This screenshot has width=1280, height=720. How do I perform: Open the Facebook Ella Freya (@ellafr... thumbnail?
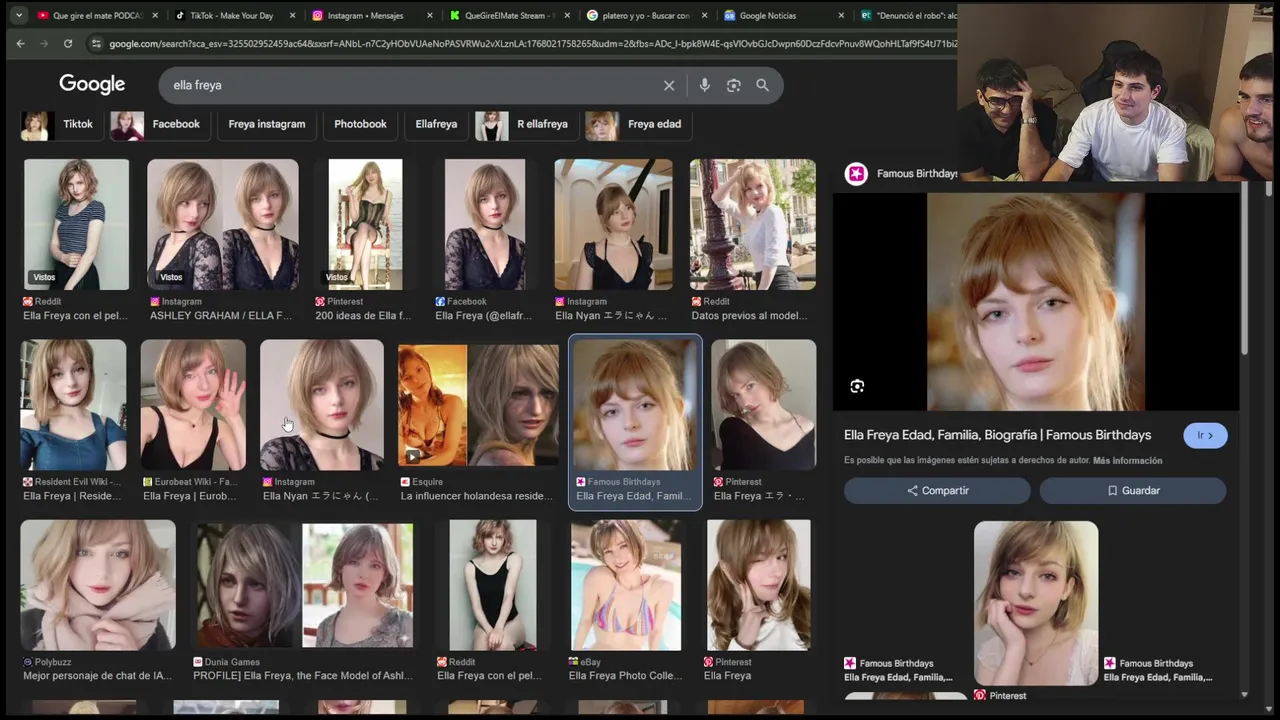485,224
